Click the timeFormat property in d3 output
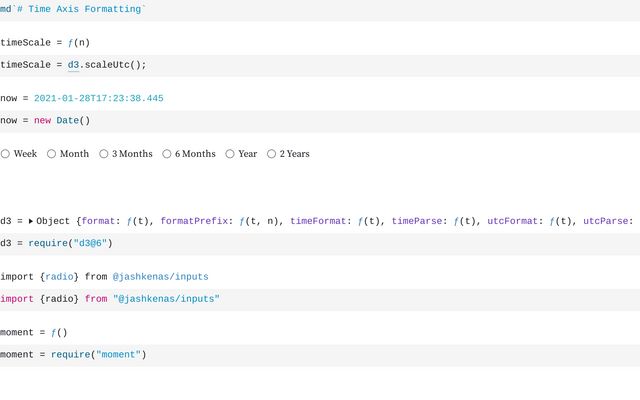The width and height of the screenshot is (640, 400). click(321, 221)
